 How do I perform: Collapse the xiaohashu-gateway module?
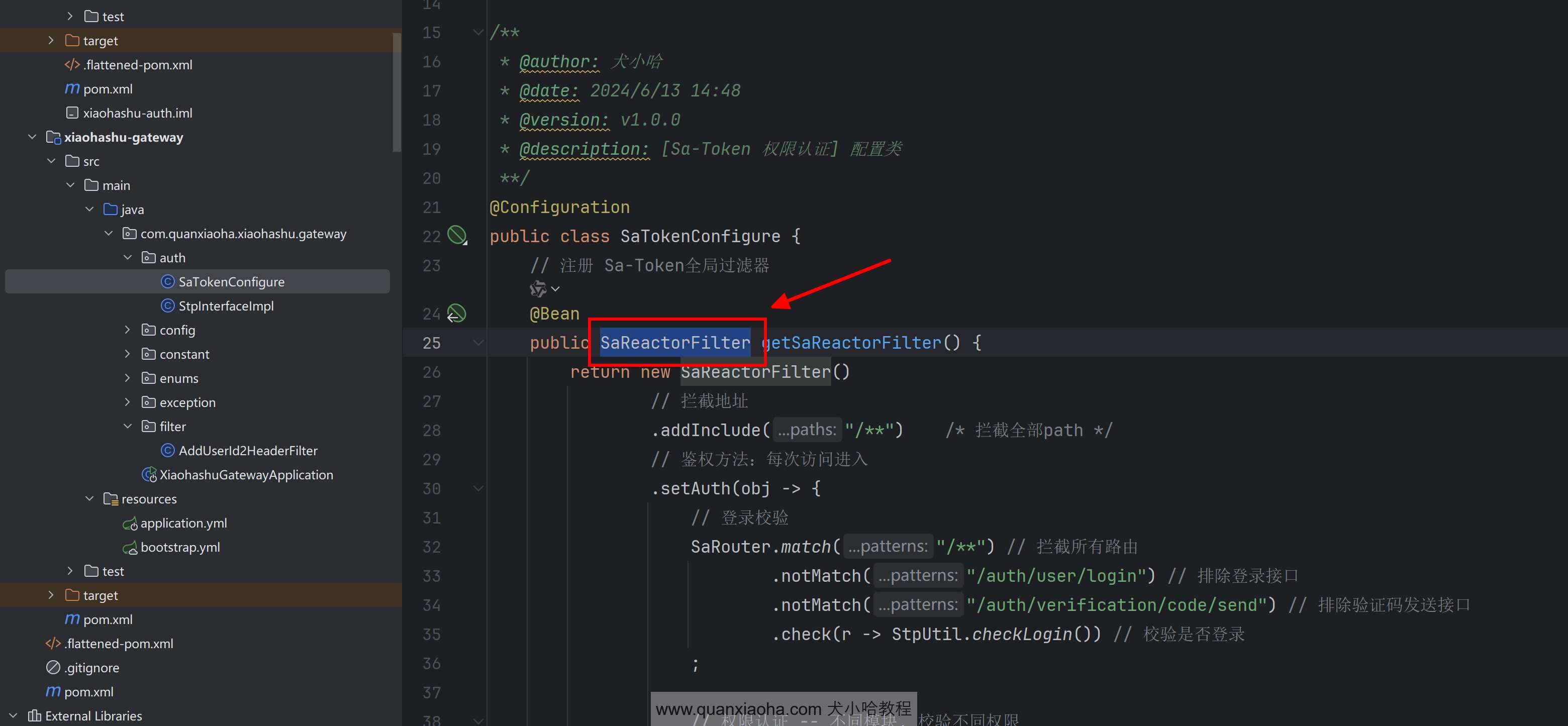tap(32, 137)
